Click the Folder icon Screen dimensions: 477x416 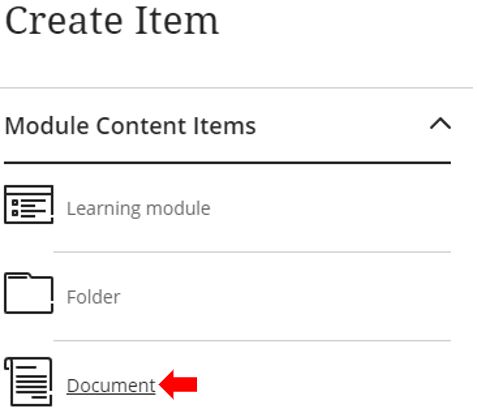pyautogui.click(x=29, y=293)
